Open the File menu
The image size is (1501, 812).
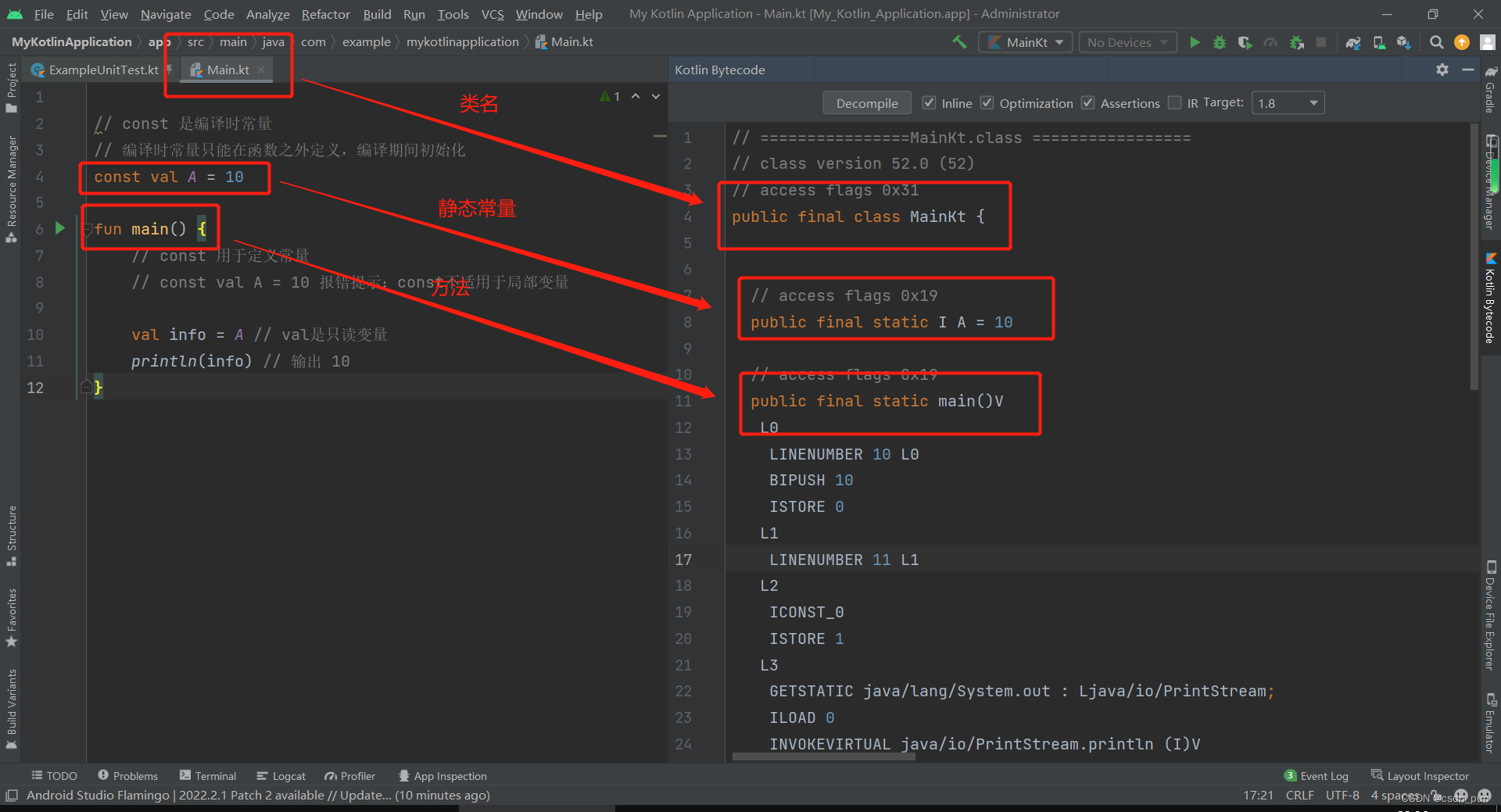[44, 14]
